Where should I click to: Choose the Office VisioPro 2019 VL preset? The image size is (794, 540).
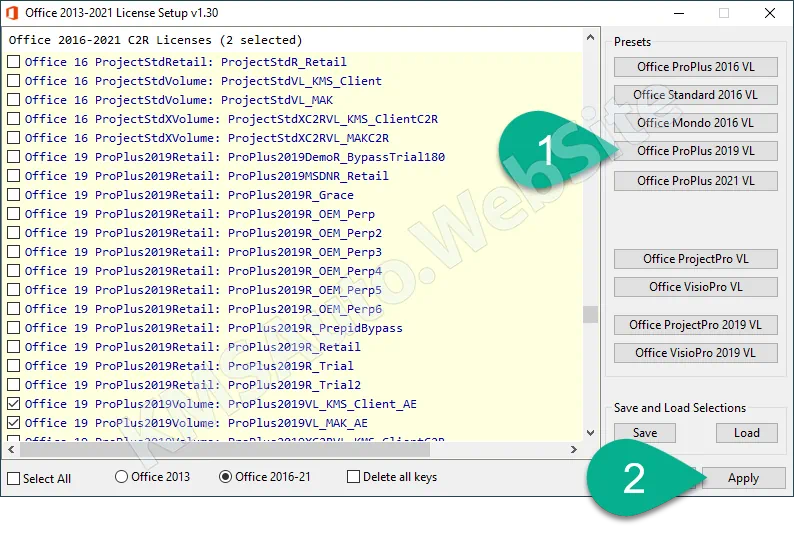[696, 353]
